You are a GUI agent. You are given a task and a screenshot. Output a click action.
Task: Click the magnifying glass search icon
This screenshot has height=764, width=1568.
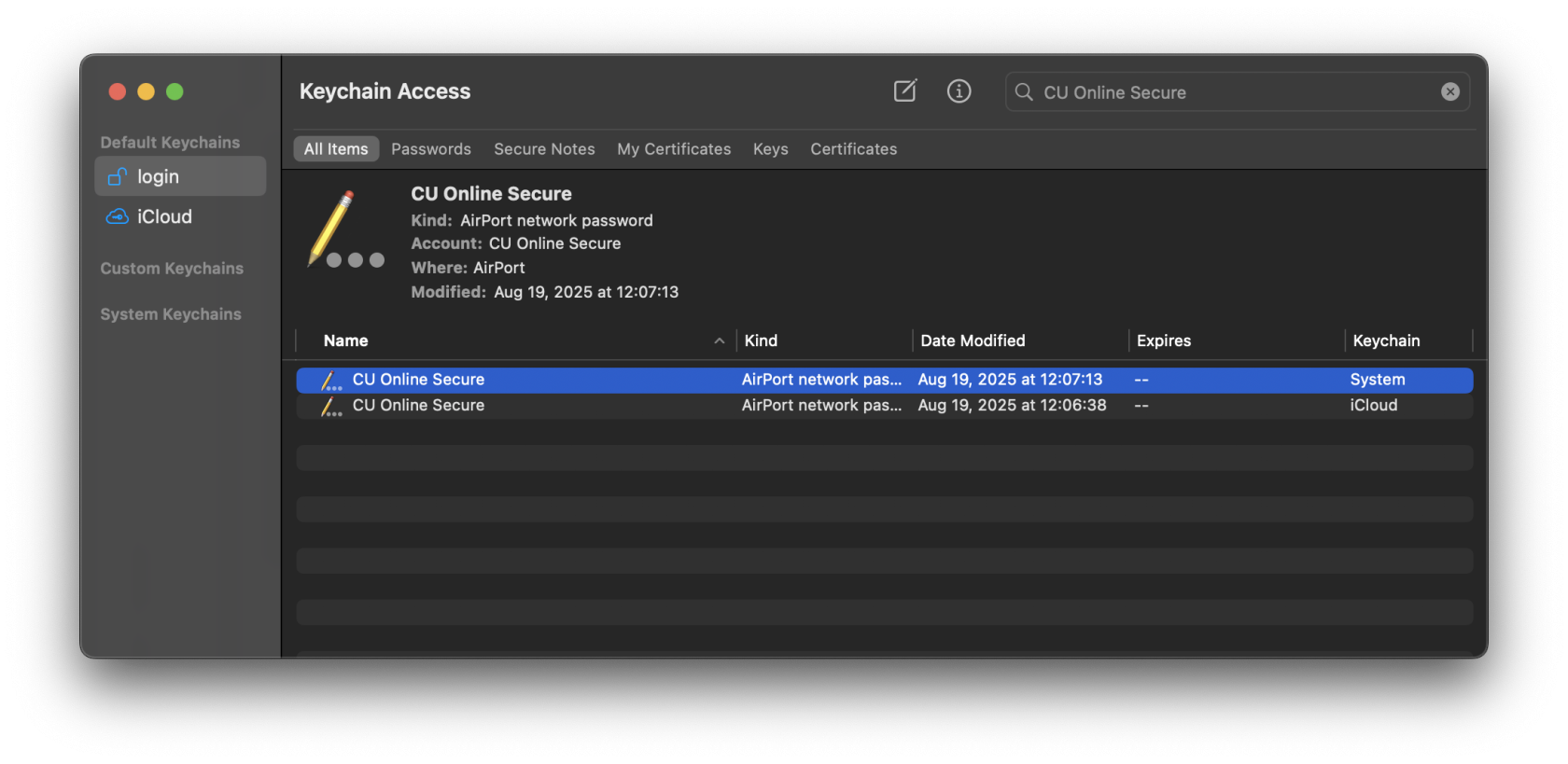click(x=1024, y=92)
